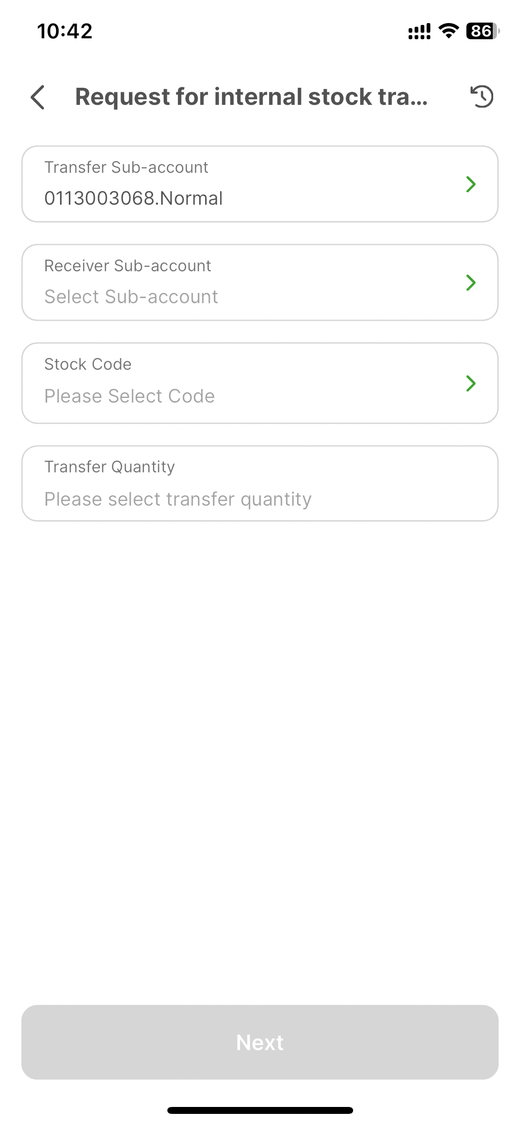The width and height of the screenshot is (520, 1125).
Task: Expand the Stock Code green chevron
Action: 471,383
